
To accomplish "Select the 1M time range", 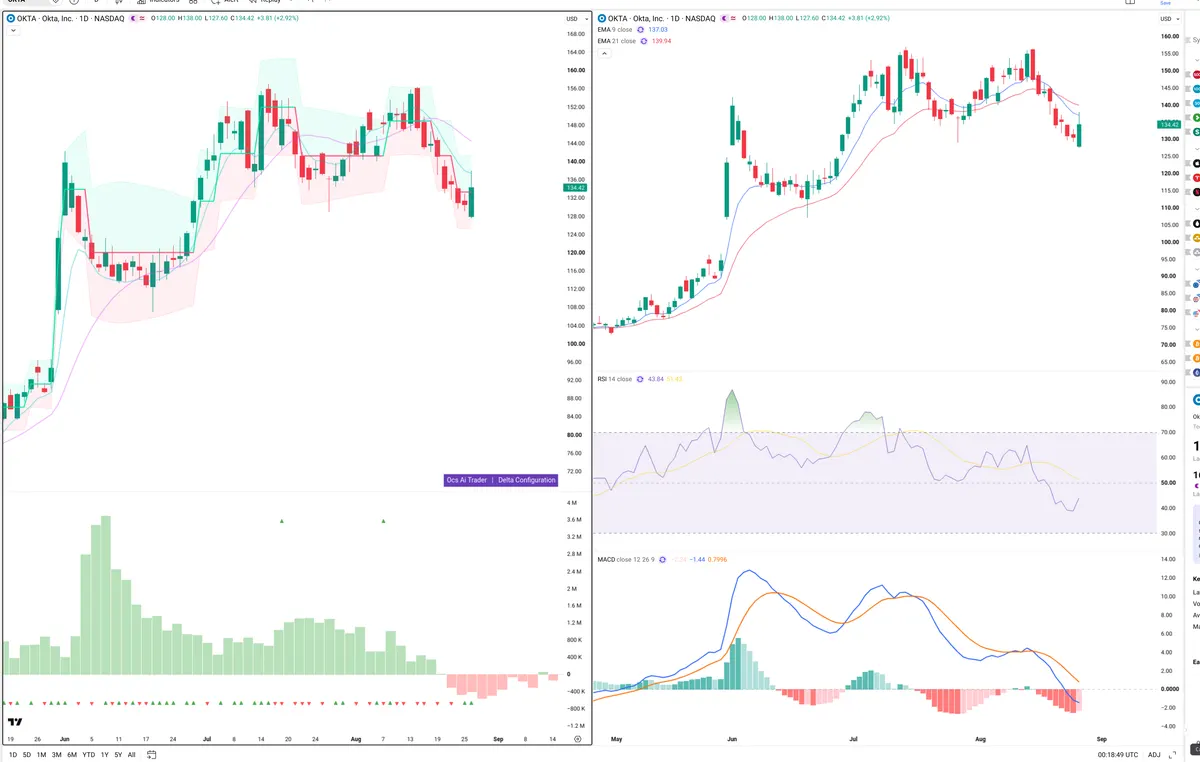I will 41,754.
